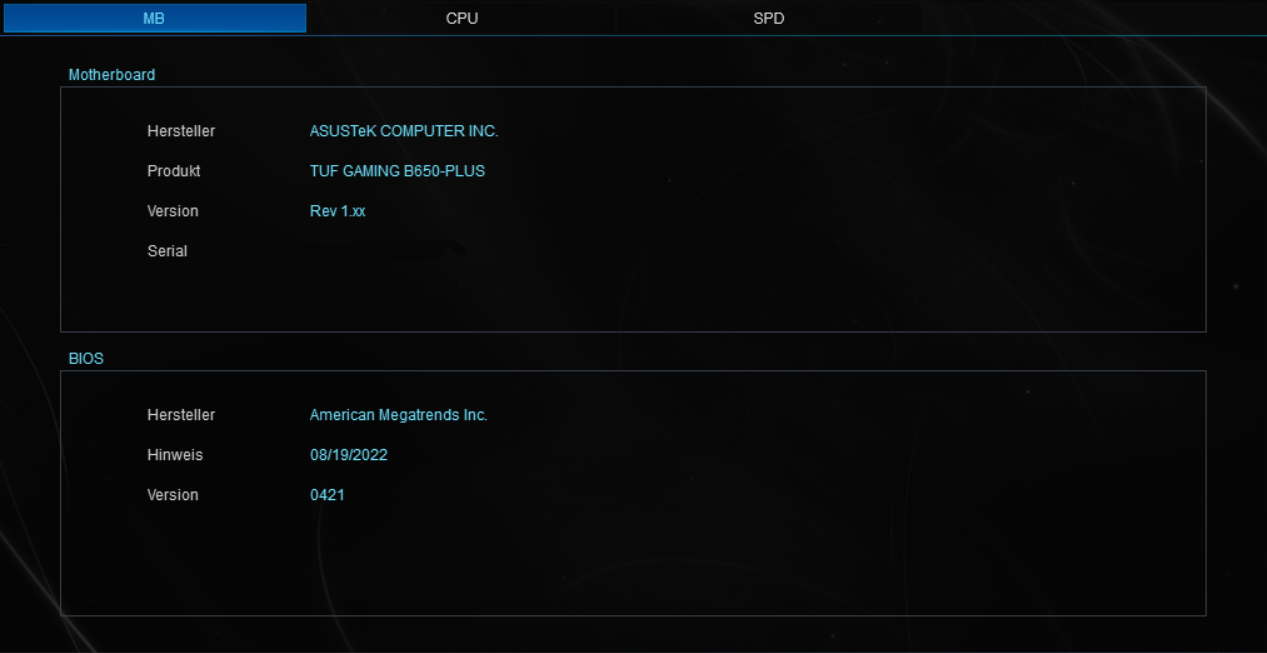The height and width of the screenshot is (653, 1267).
Task: Click the motherboard Version label
Action: click(x=173, y=211)
